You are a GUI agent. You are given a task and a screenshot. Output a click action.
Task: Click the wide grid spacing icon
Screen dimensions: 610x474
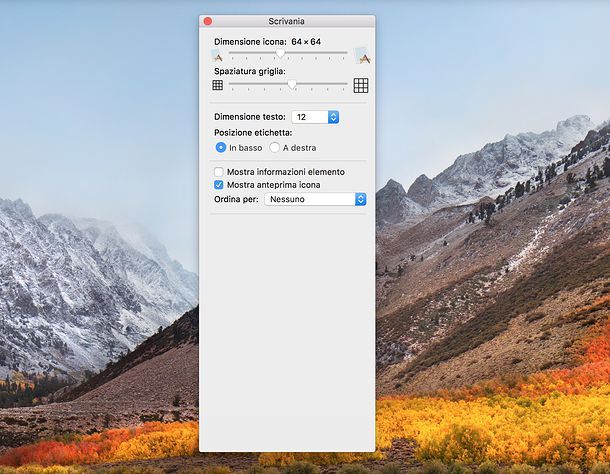tap(361, 86)
